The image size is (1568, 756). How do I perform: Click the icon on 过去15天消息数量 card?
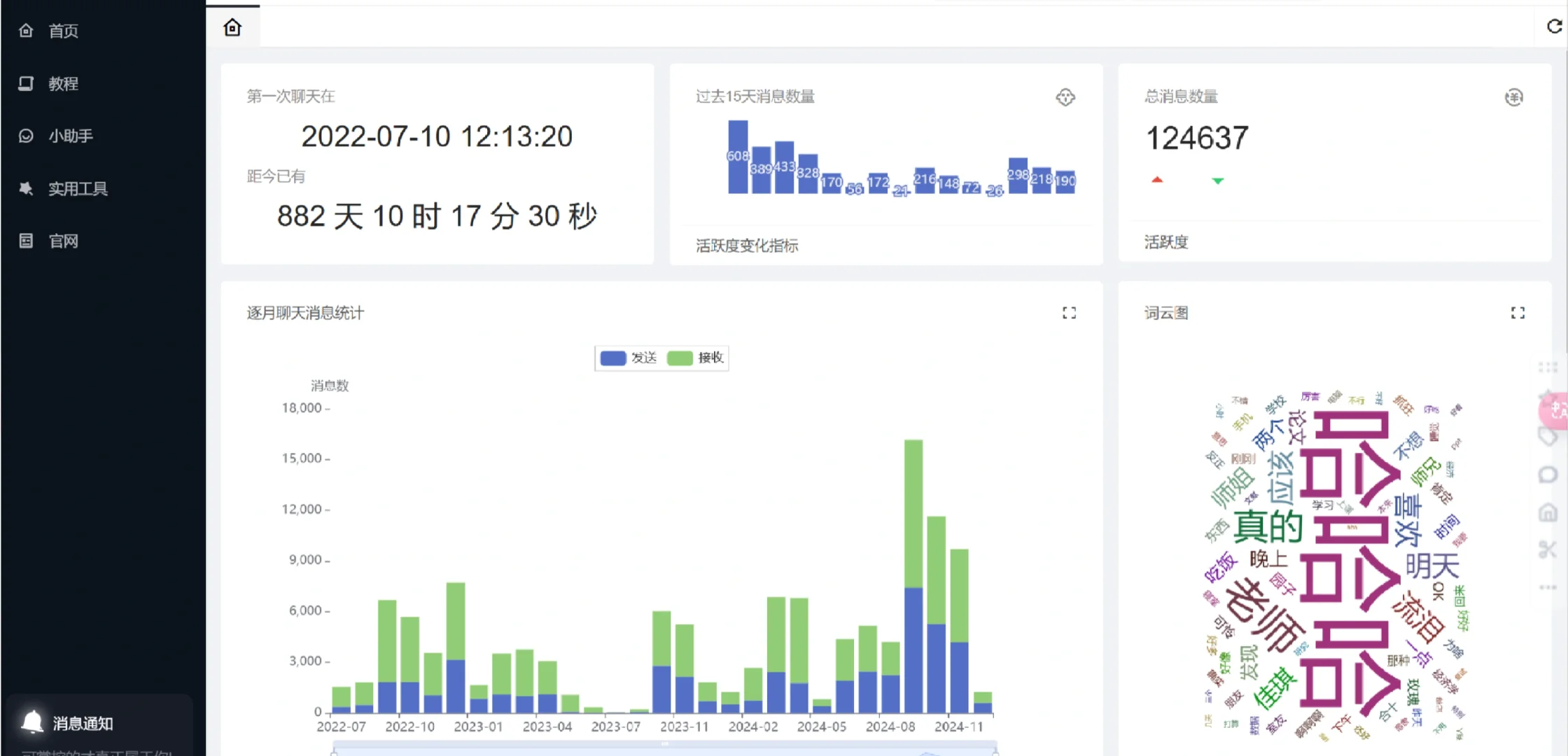[x=1065, y=97]
